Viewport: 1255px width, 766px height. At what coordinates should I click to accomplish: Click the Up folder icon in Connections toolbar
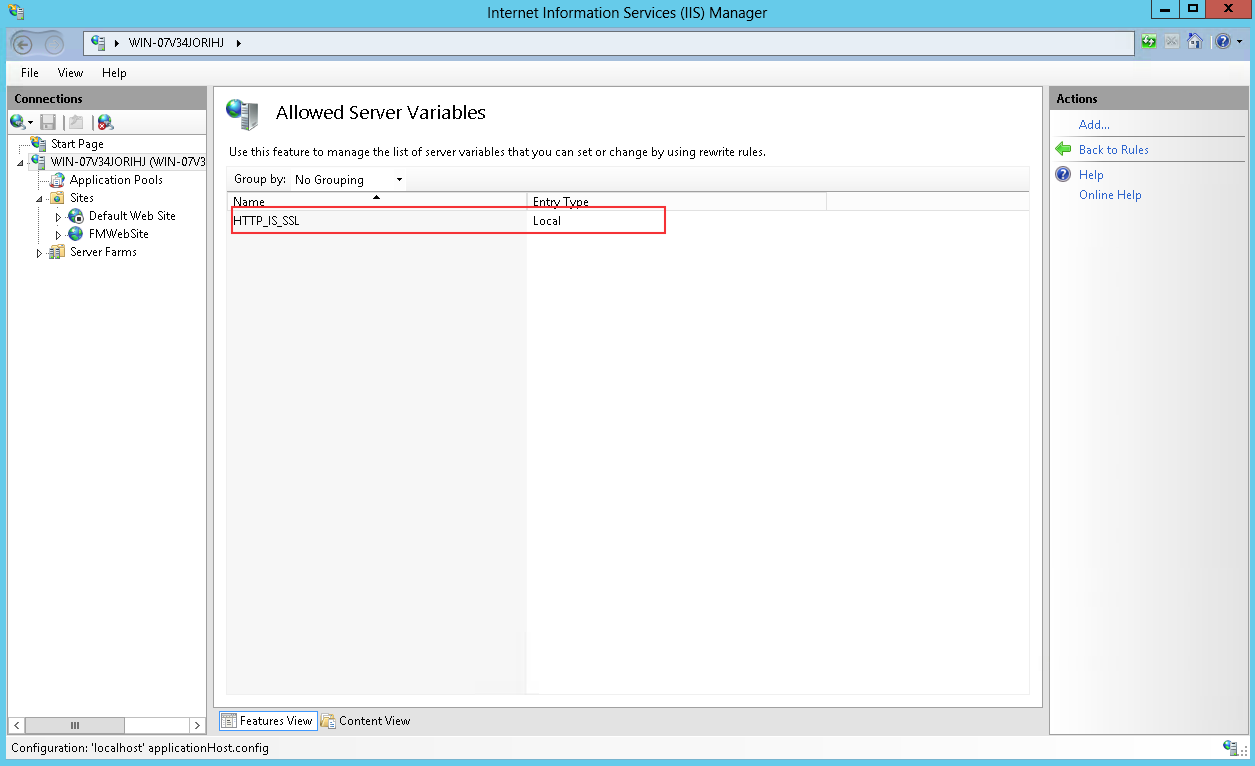75,122
